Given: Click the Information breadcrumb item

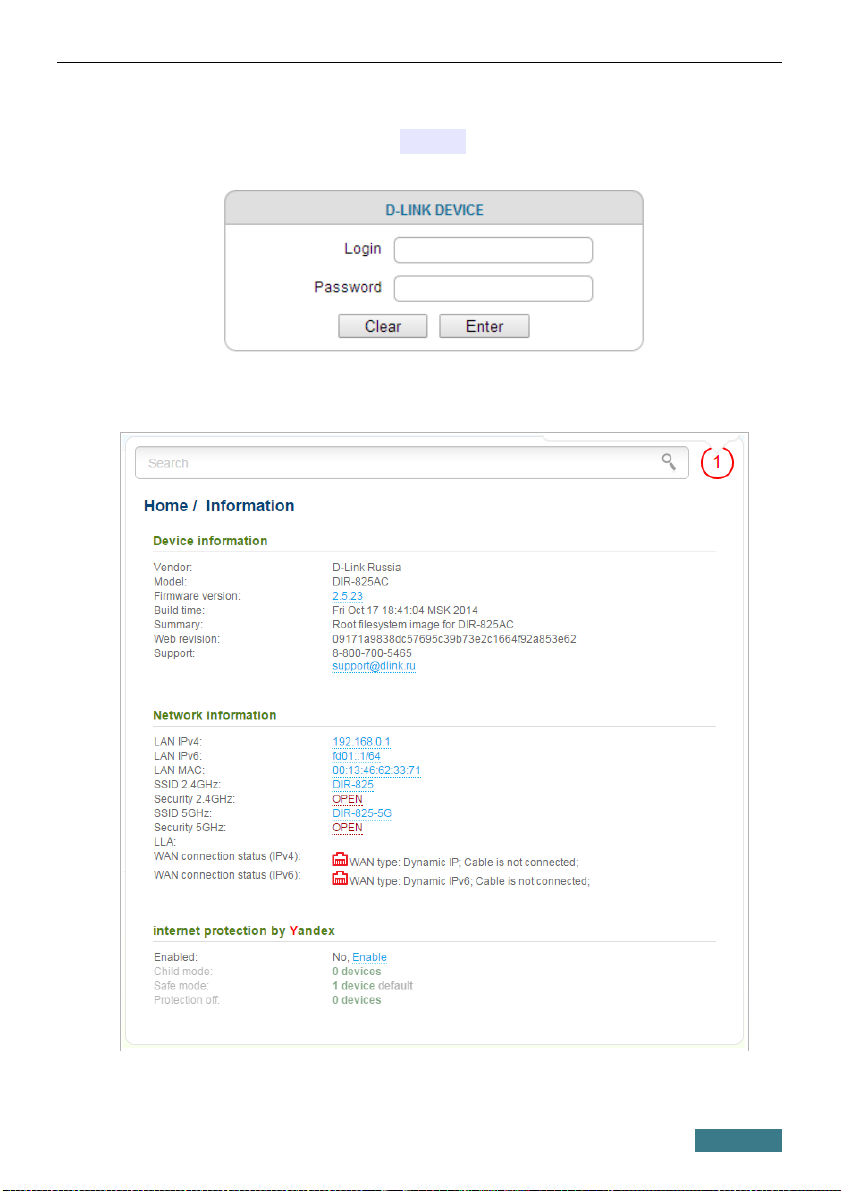Looking at the screenshot, I should point(250,506).
